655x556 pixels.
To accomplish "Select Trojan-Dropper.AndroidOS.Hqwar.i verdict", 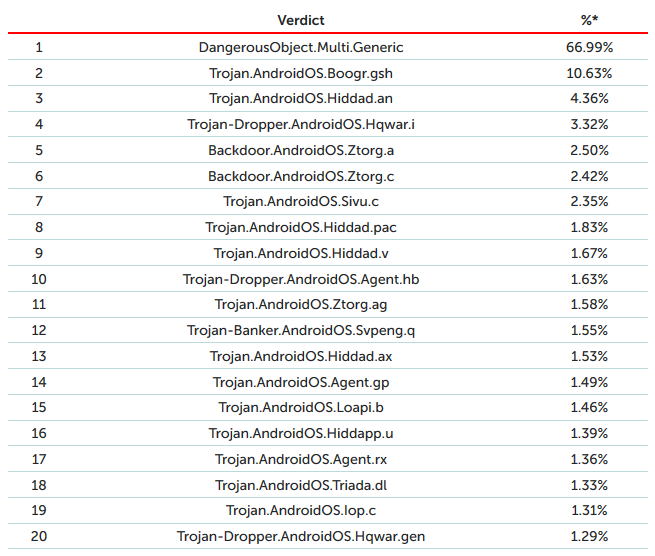I will [x=300, y=124].
